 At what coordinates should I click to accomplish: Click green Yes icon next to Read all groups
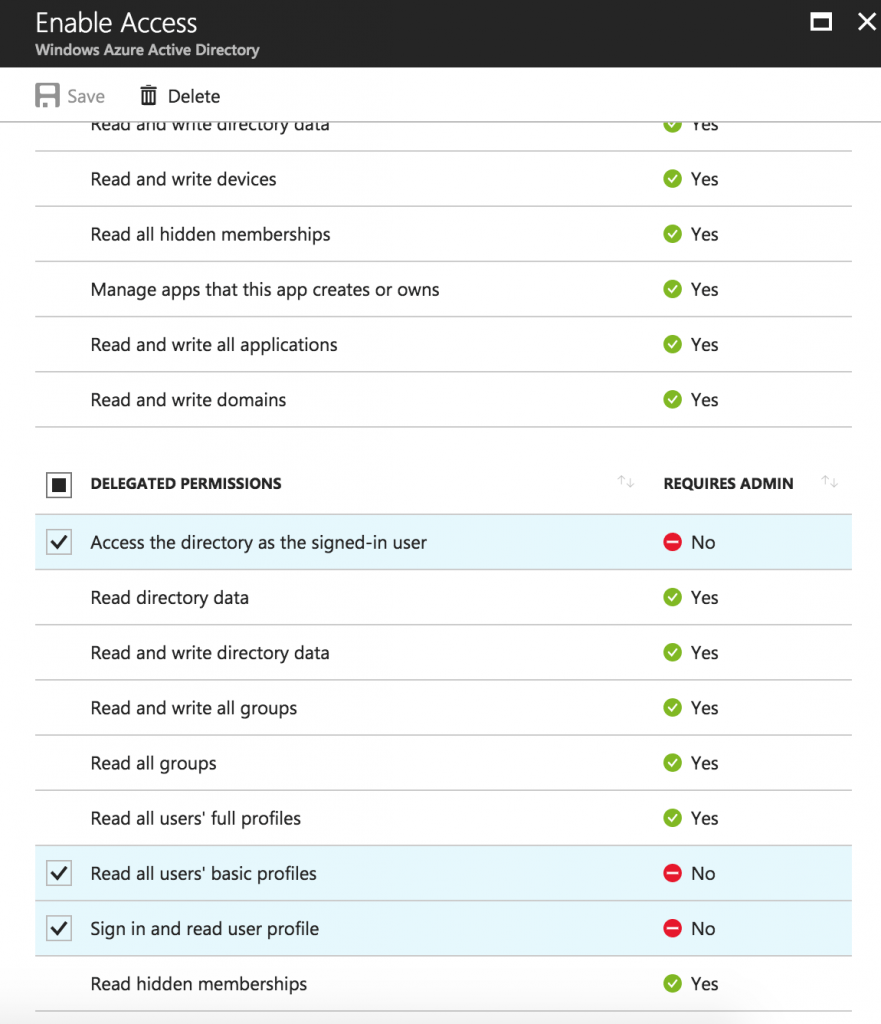point(673,763)
